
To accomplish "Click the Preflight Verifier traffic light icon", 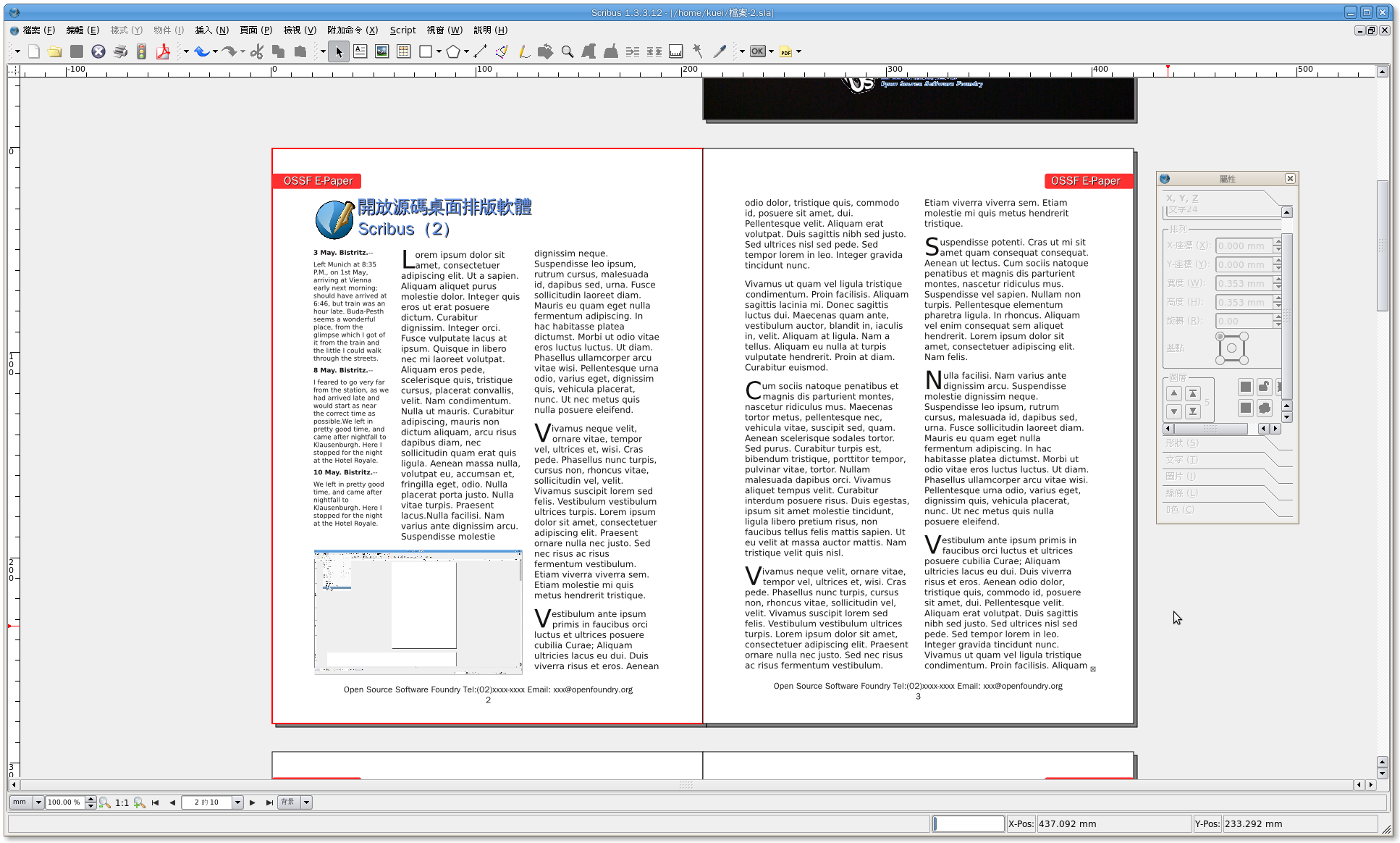I will tap(142, 51).
